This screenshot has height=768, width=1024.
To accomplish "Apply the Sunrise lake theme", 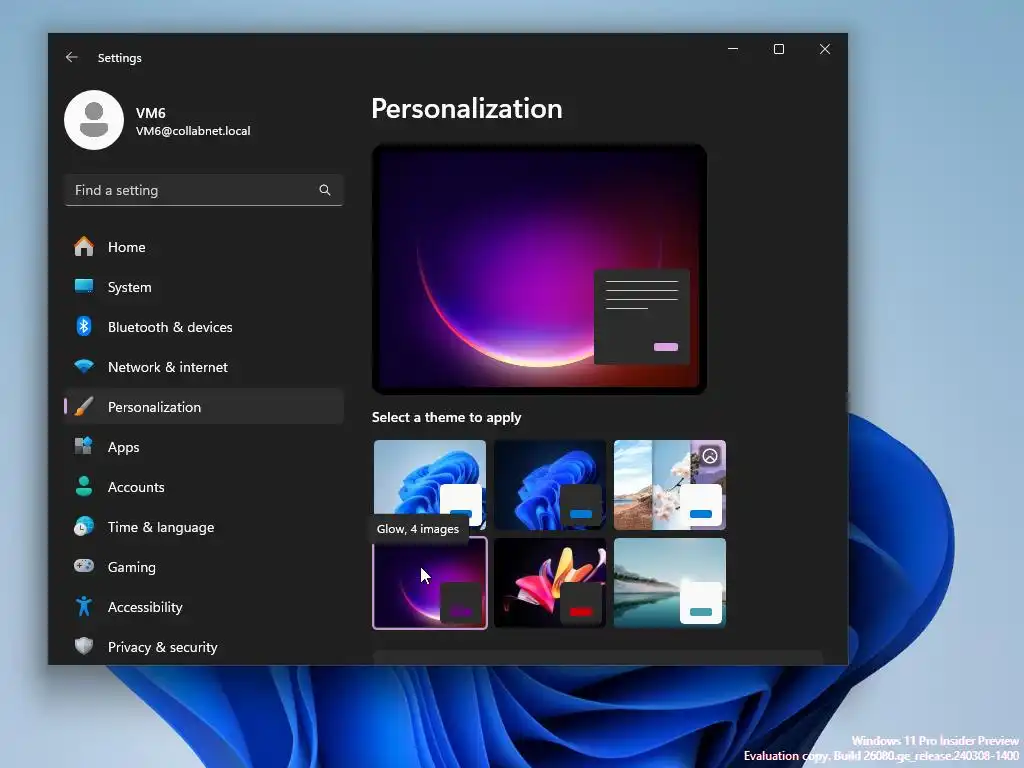I will tap(670, 583).
